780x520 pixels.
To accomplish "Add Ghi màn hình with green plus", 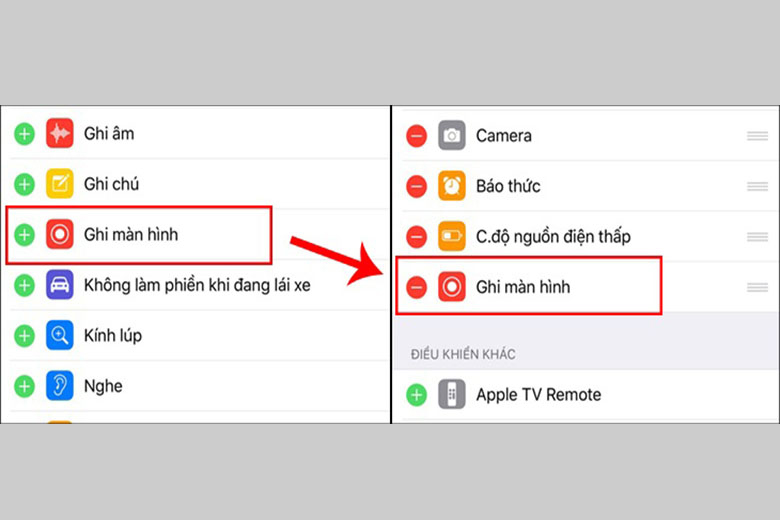I will pyautogui.click(x=24, y=235).
